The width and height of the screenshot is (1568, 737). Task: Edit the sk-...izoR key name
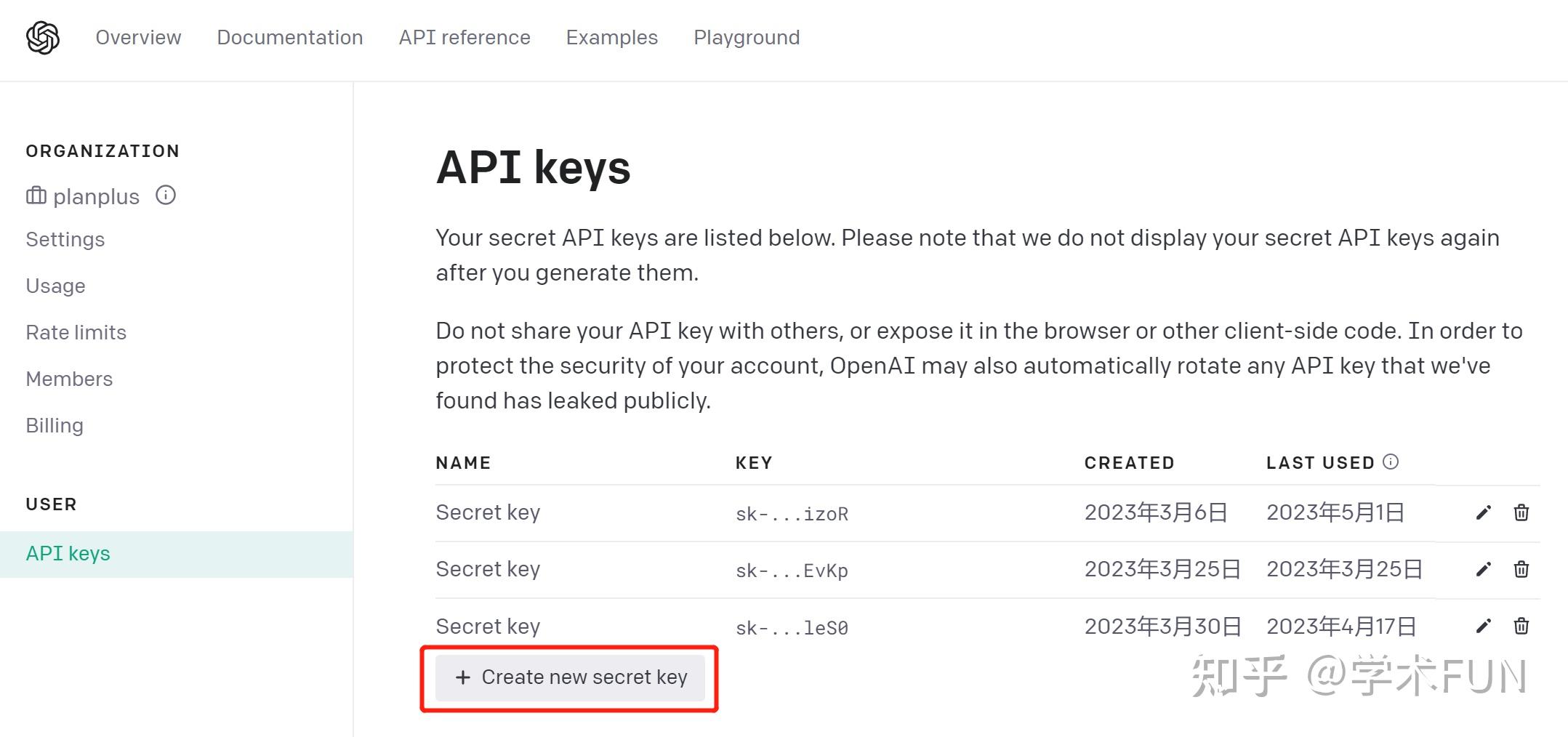point(1484,512)
